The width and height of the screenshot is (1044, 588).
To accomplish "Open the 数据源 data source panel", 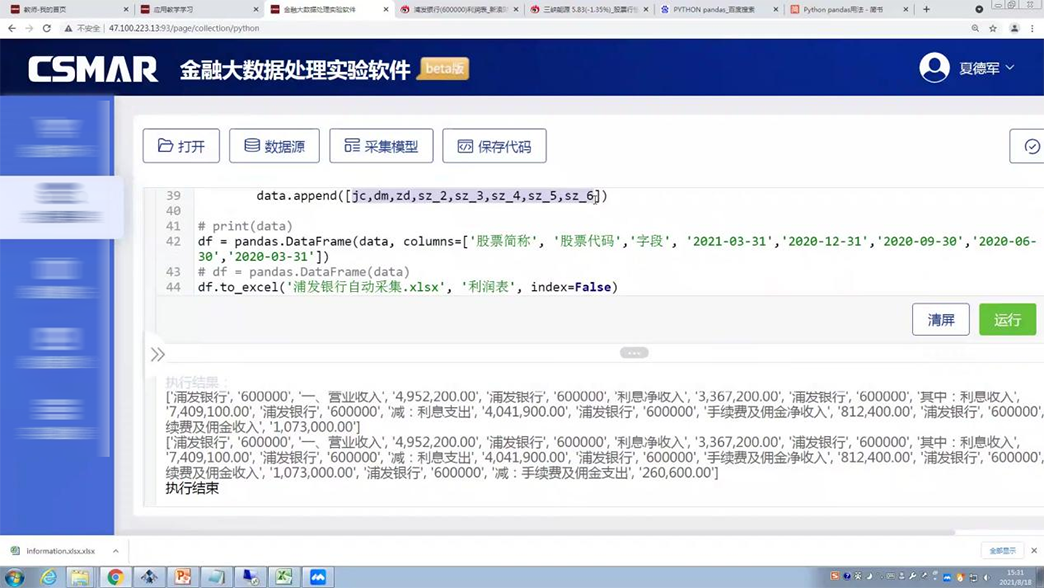I will [x=274, y=146].
